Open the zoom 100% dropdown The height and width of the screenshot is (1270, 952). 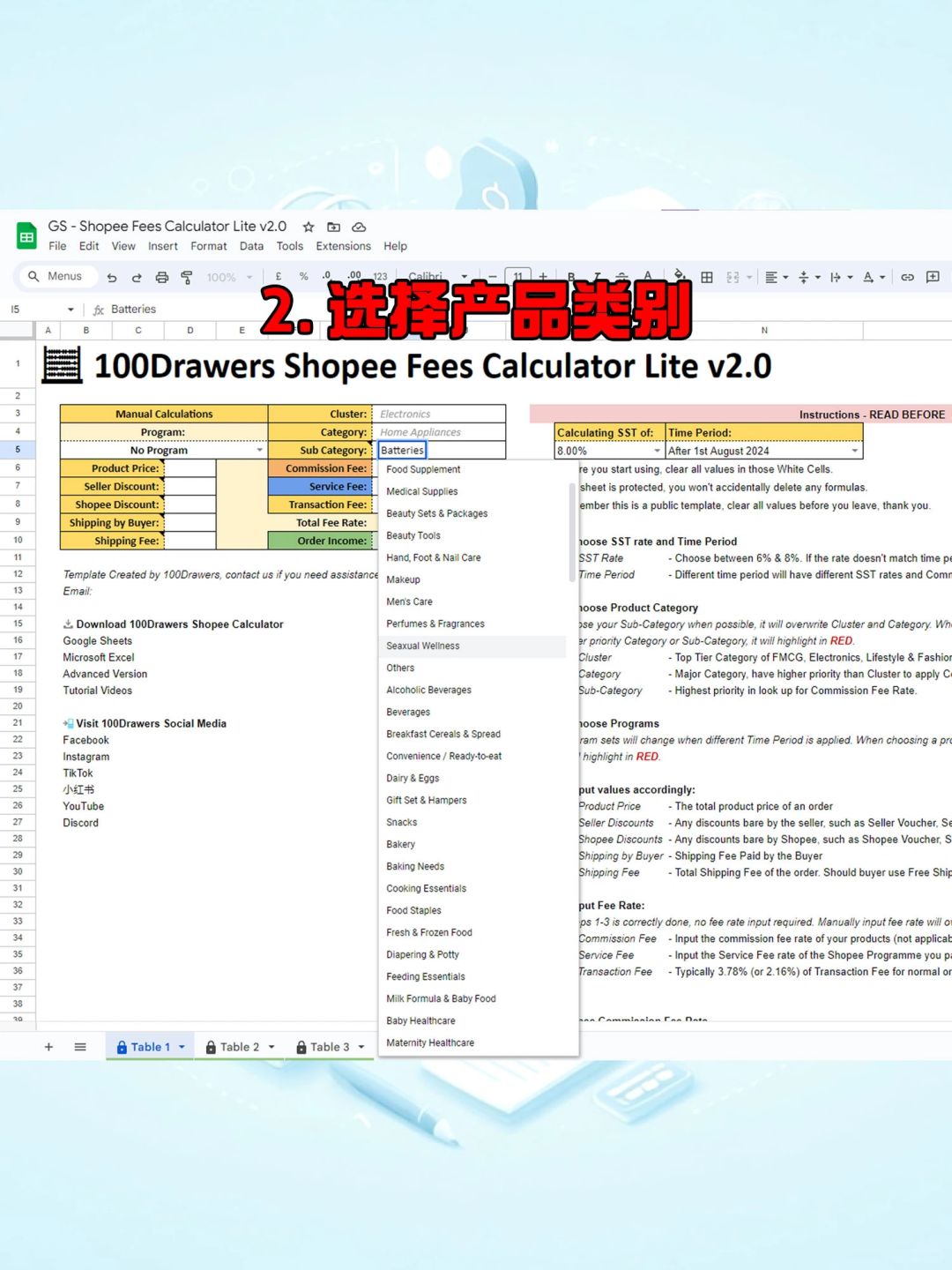(x=229, y=277)
